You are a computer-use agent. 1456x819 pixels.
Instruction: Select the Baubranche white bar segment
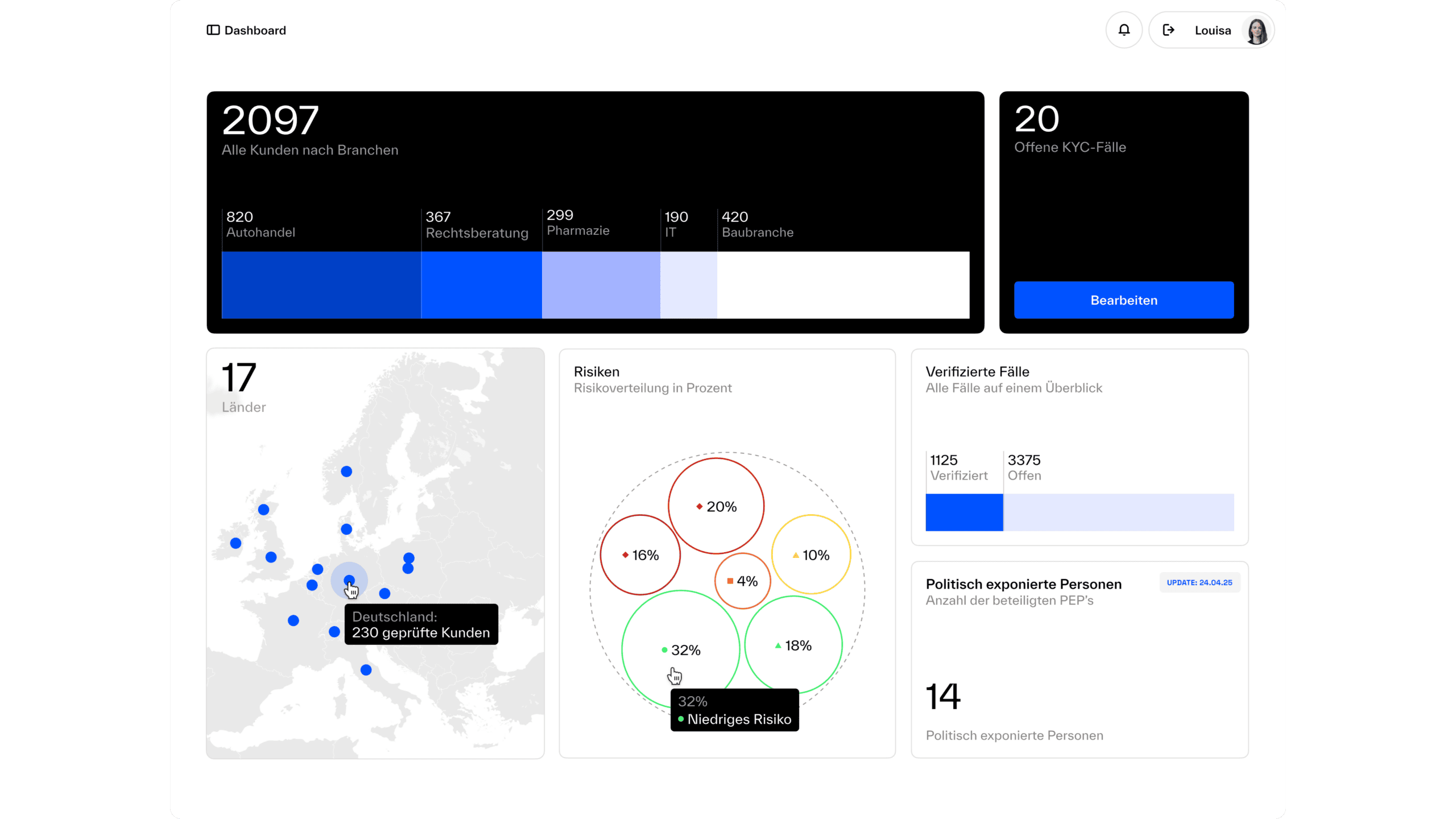(x=843, y=285)
